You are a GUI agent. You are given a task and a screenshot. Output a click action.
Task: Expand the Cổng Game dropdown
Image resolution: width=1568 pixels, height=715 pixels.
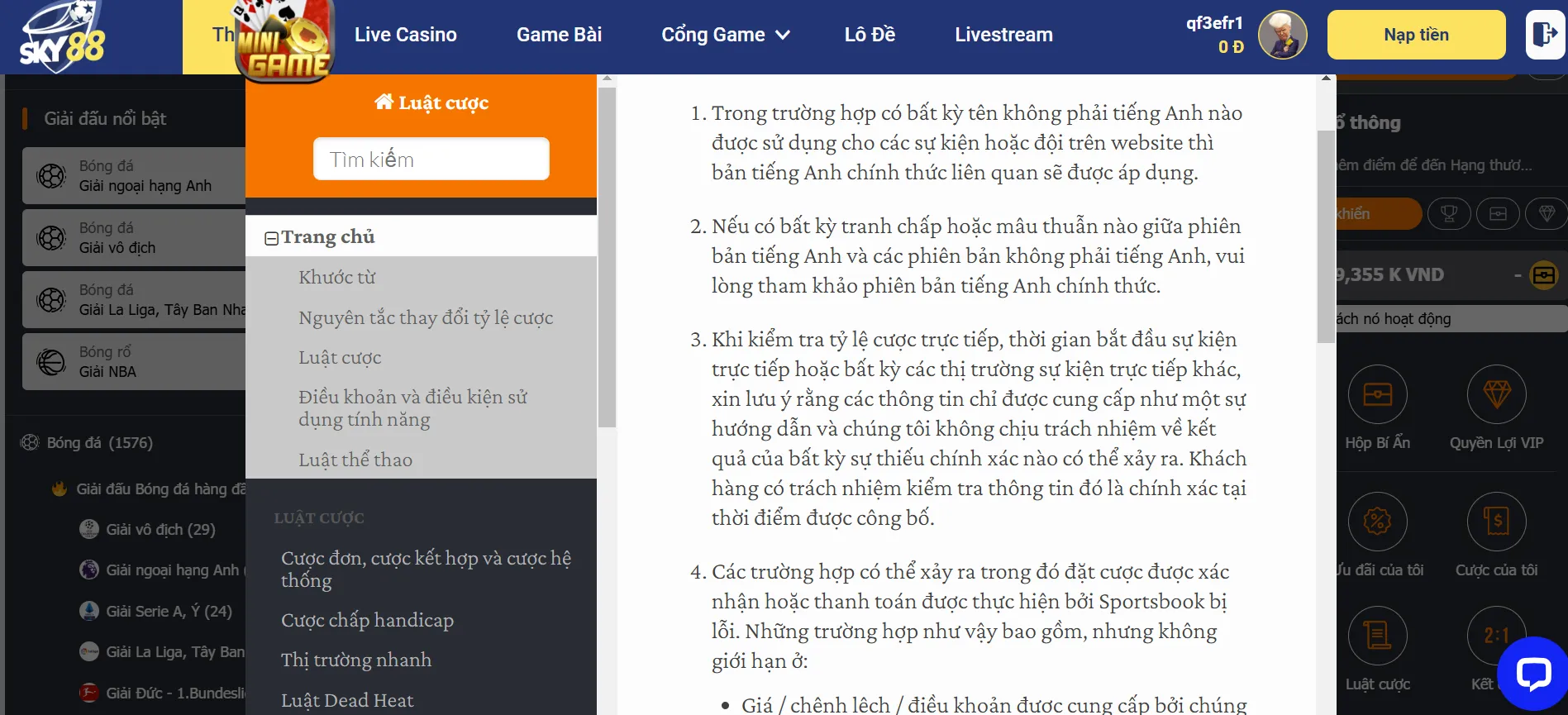click(x=726, y=35)
